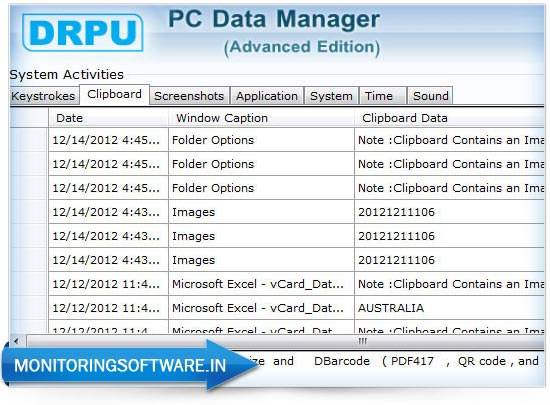Click the left scroll arrow of horizontal scrollbar
550x405 pixels.
pos(16,341)
